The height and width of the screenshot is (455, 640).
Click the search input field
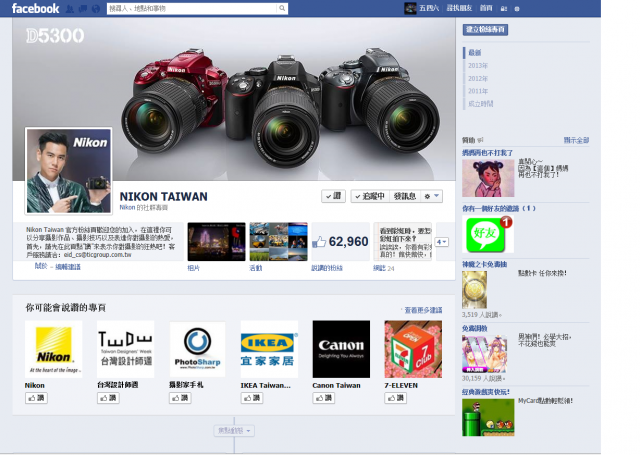[x=192, y=8]
